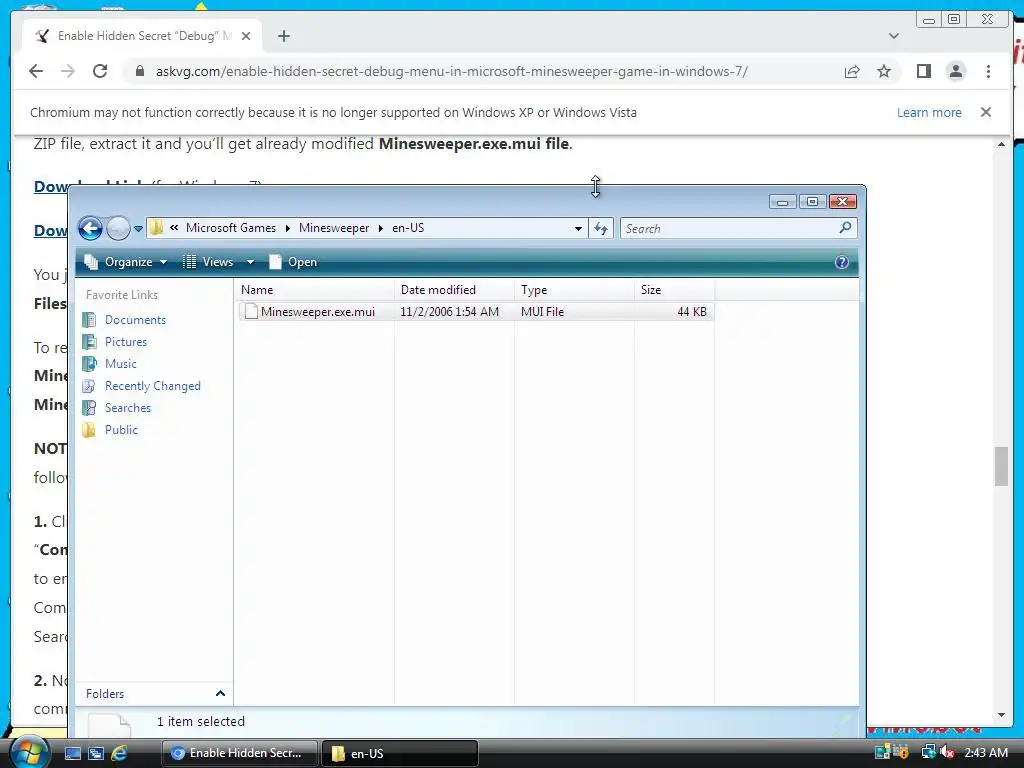Click Learn more in the infobar
The width and height of the screenshot is (1024, 768).
click(929, 112)
